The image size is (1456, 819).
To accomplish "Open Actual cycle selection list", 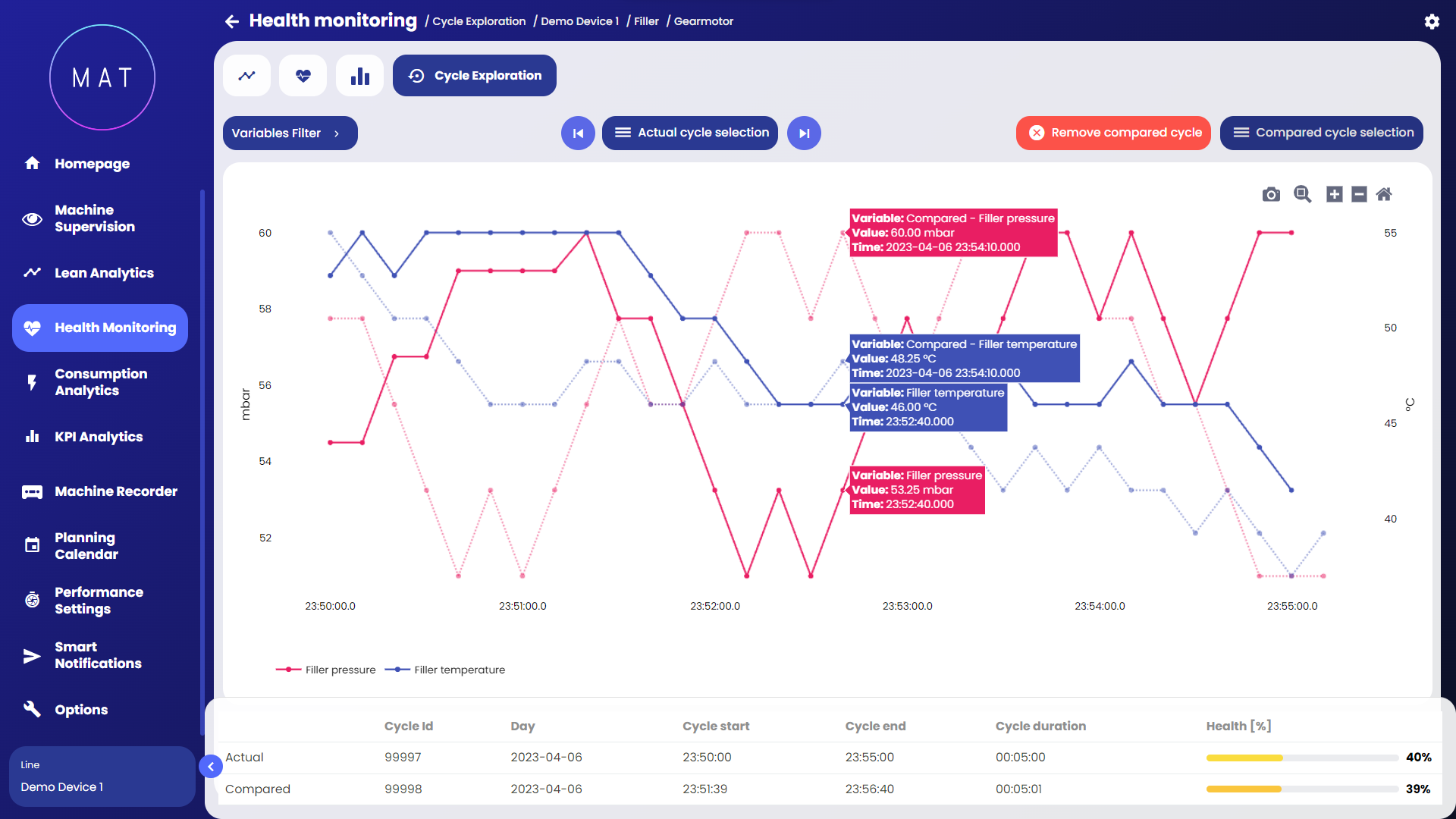I will (x=689, y=133).
